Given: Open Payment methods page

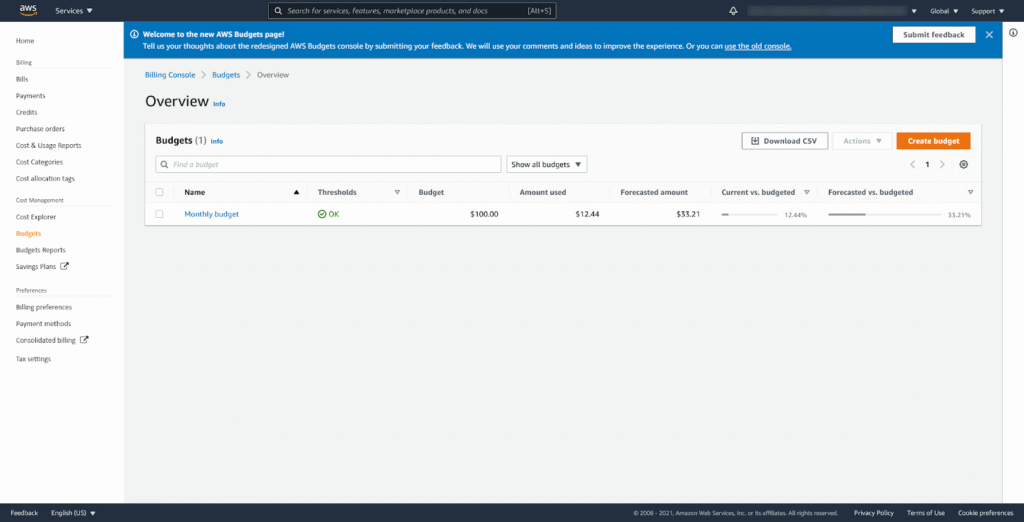Looking at the screenshot, I should (43, 323).
